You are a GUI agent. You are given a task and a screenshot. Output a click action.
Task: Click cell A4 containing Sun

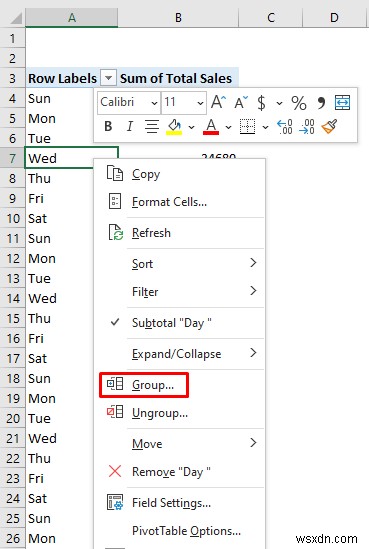(x=60, y=98)
